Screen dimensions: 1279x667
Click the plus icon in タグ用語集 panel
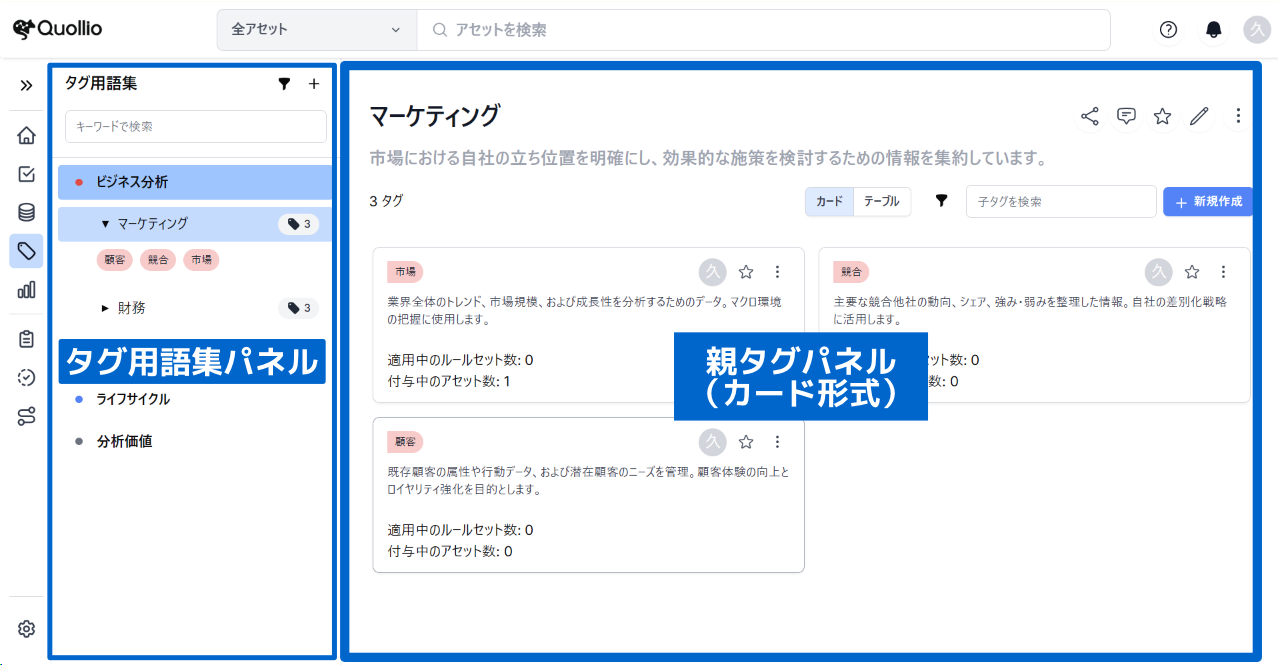pos(313,84)
